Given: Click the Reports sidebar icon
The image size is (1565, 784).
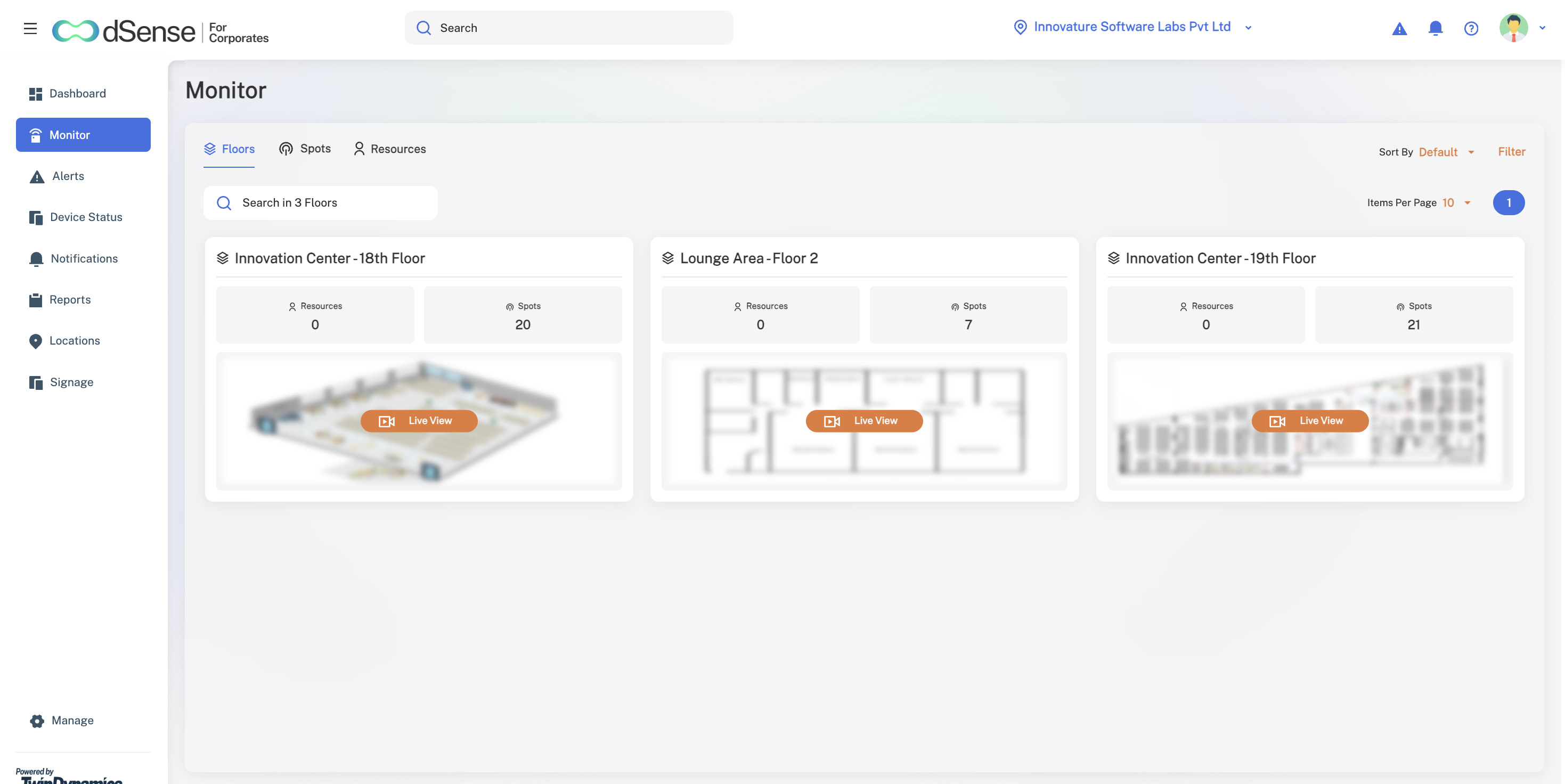Looking at the screenshot, I should point(35,300).
